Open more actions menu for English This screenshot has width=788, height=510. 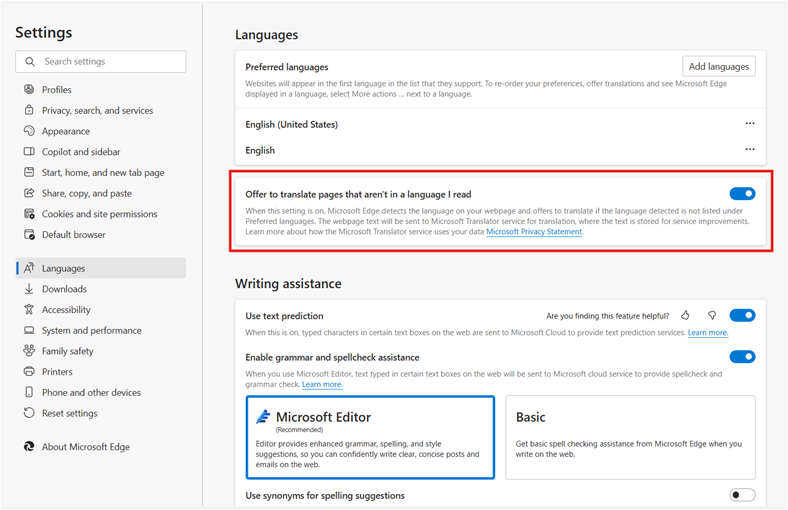(750, 150)
